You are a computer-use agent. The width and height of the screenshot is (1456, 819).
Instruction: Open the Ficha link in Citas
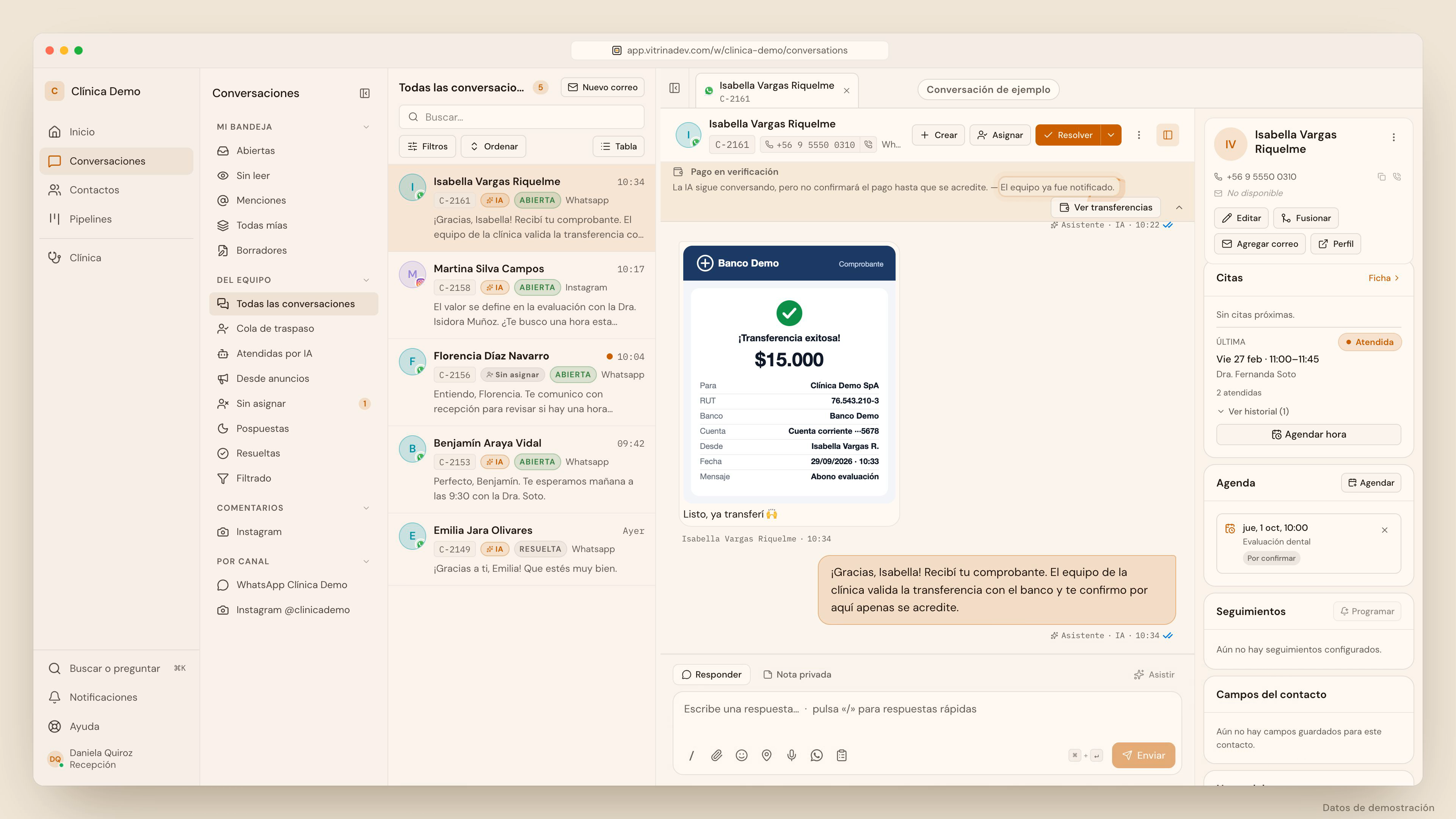coord(1384,278)
